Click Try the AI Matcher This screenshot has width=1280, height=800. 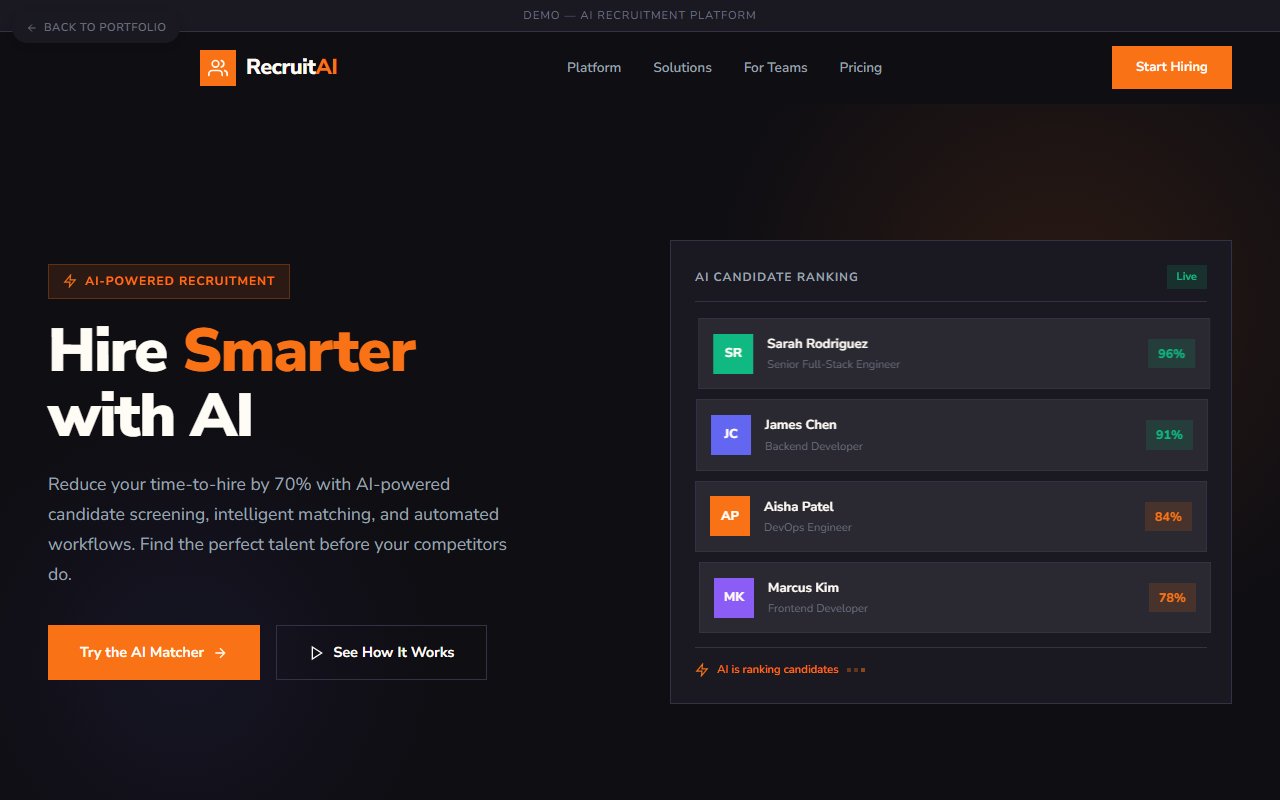point(153,652)
